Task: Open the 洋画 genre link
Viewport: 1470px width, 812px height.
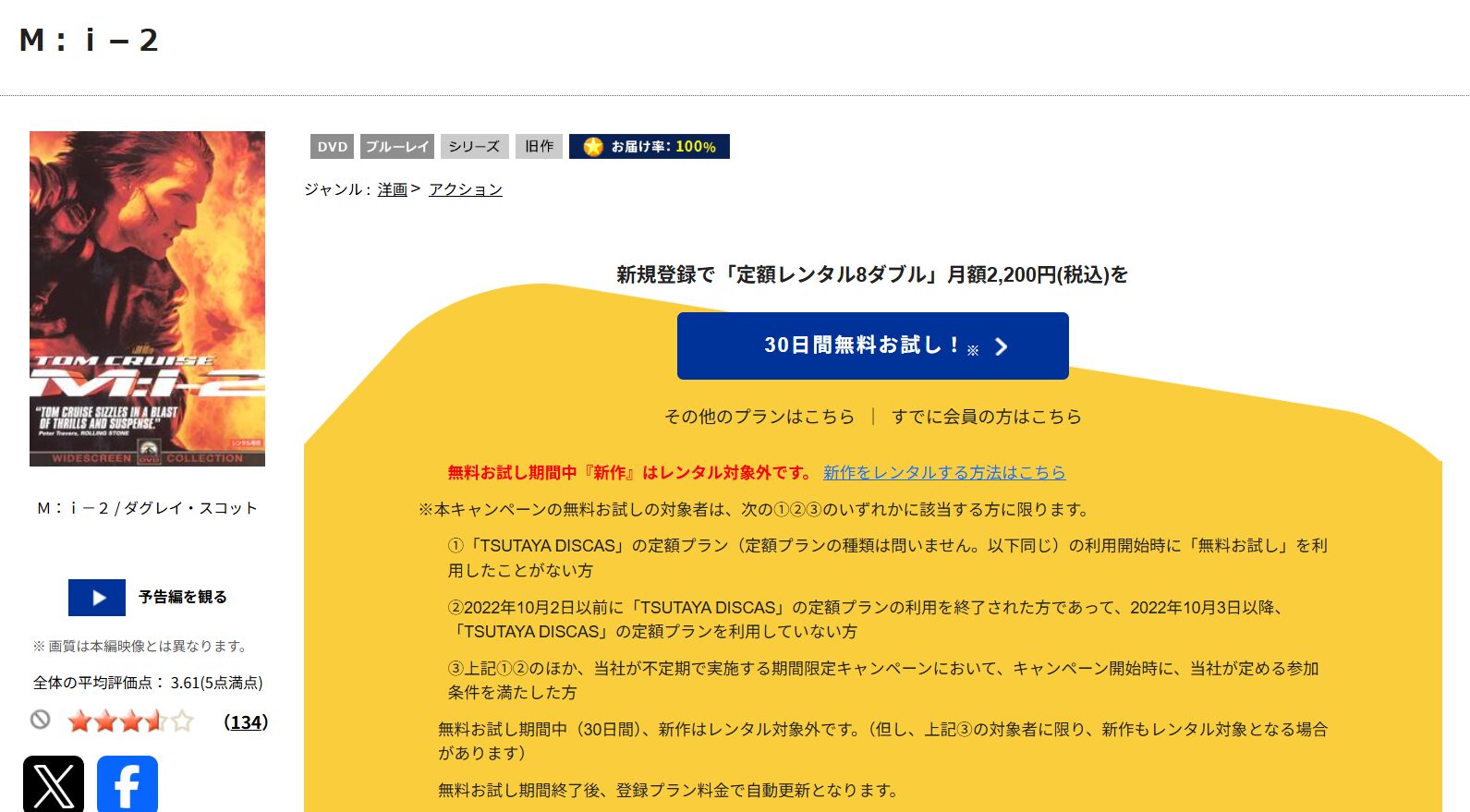Action: (x=393, y=189)
